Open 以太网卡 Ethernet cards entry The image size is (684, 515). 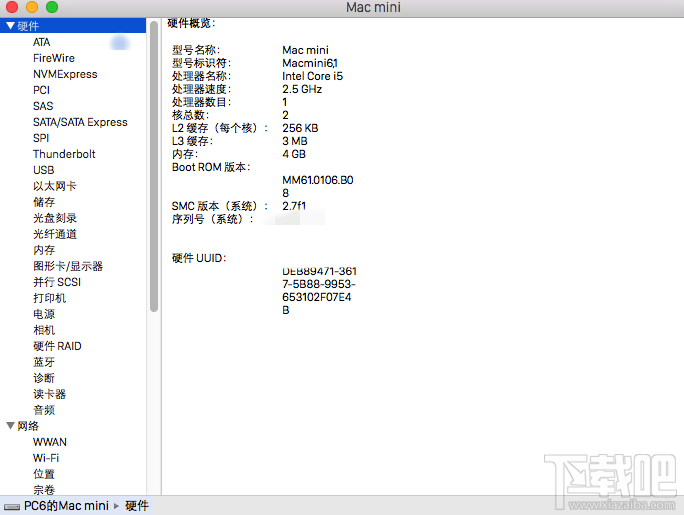coord(55,186)
